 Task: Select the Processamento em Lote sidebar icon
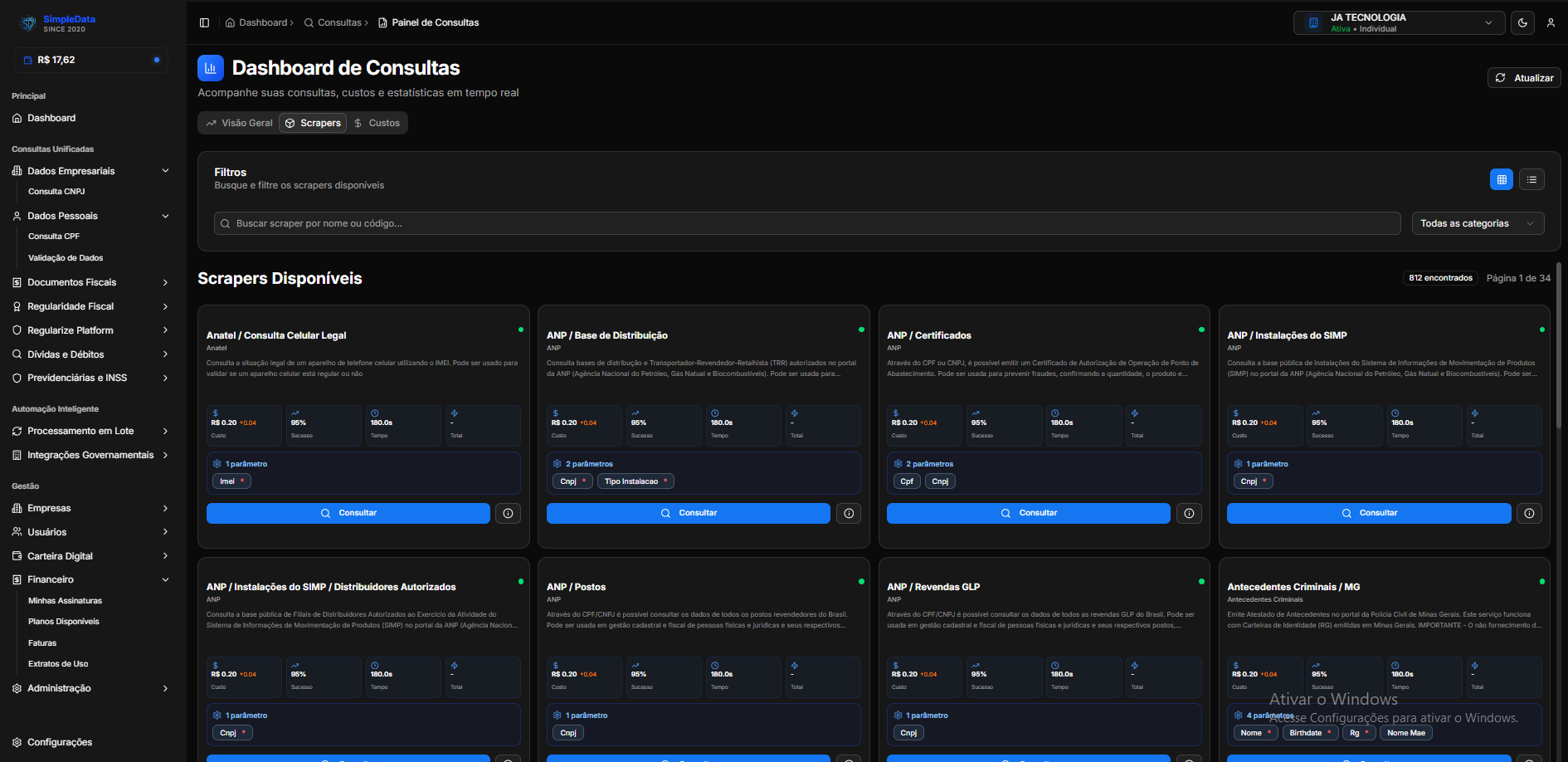(17, 431)
